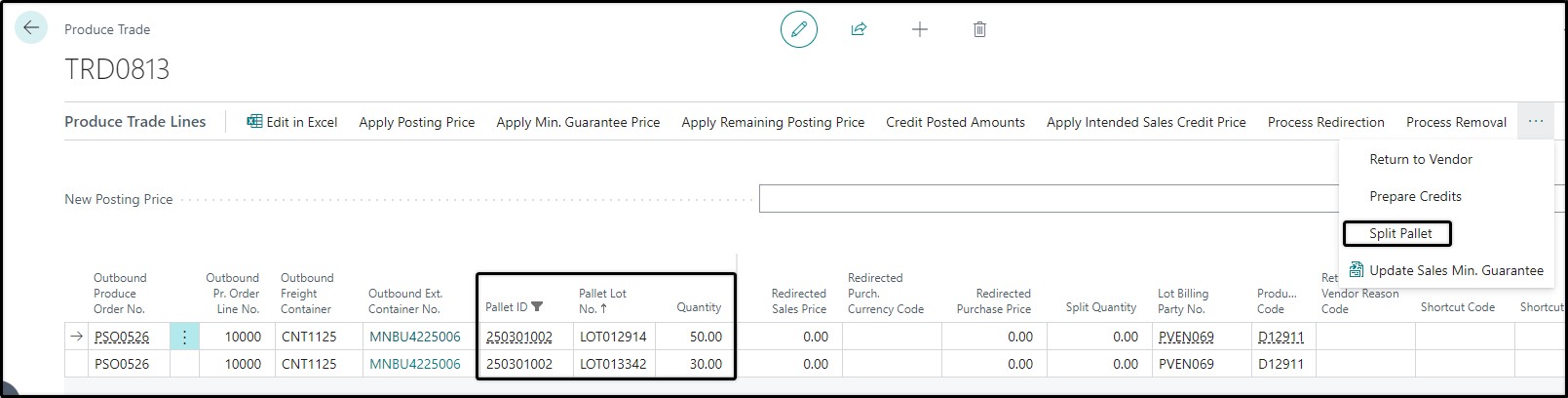Choose Return to Vendor menu entry
This screenshot has height=398, width=1568.
click(1420, 159)
